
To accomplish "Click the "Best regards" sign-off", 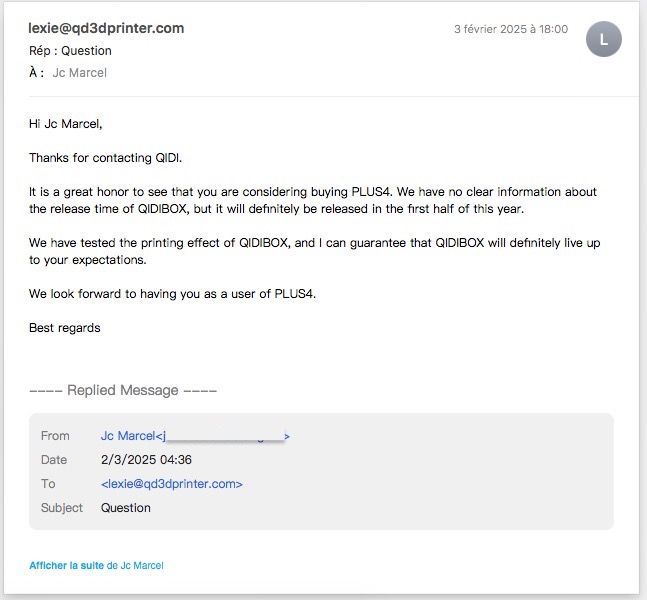I will tap(65, 328).
